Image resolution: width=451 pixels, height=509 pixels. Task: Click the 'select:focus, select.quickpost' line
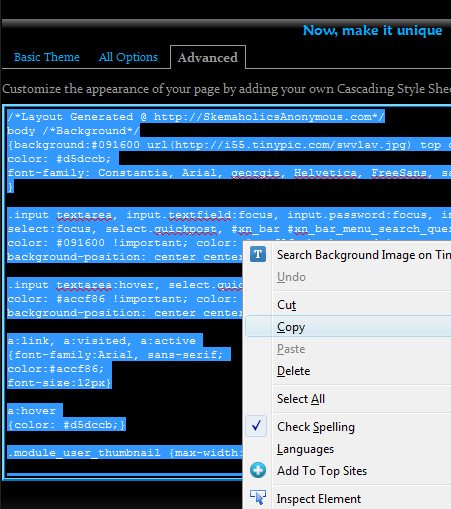click(229, 229)
